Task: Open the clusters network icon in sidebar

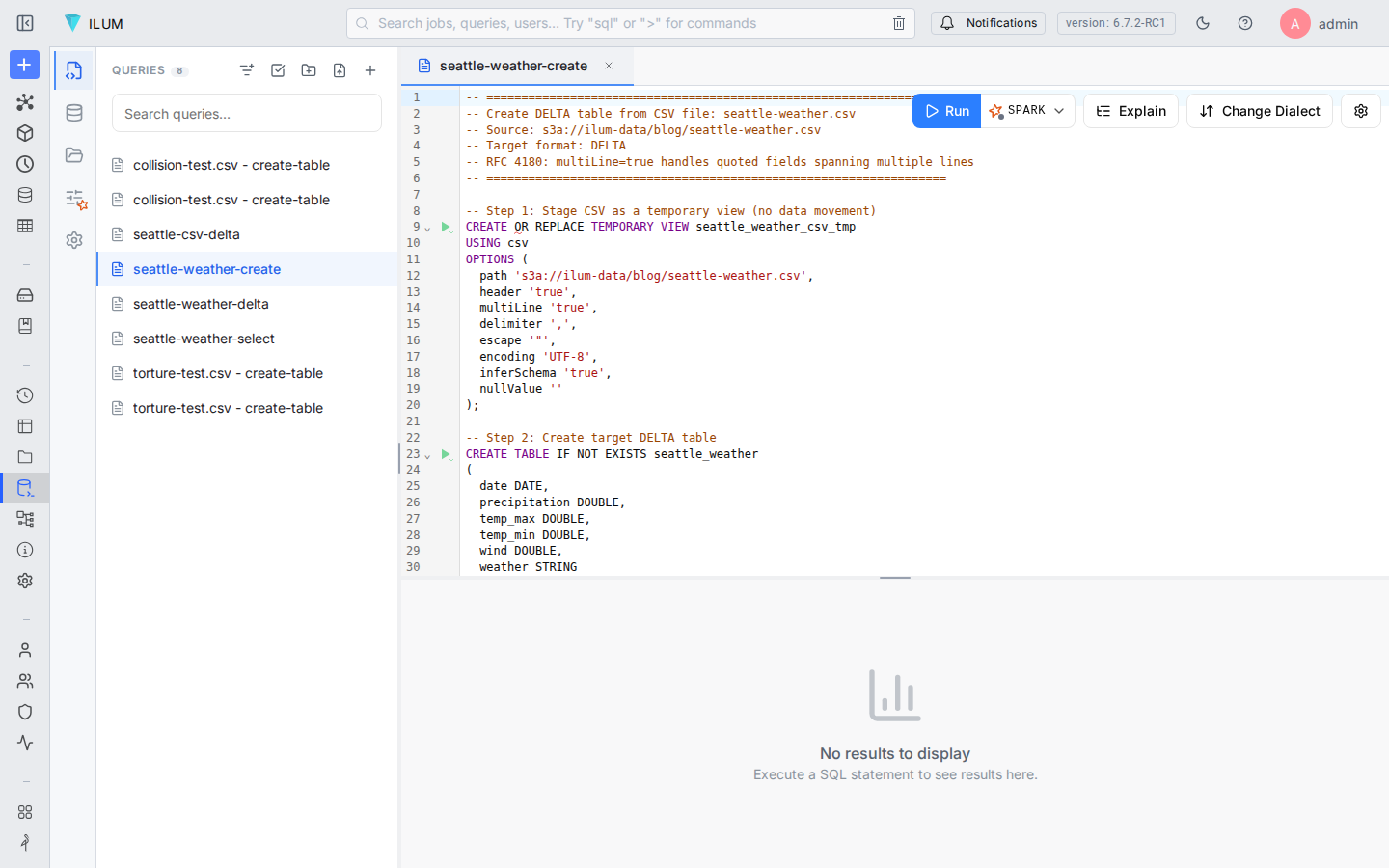Action: pyautogui.click(x=25, y=102)
